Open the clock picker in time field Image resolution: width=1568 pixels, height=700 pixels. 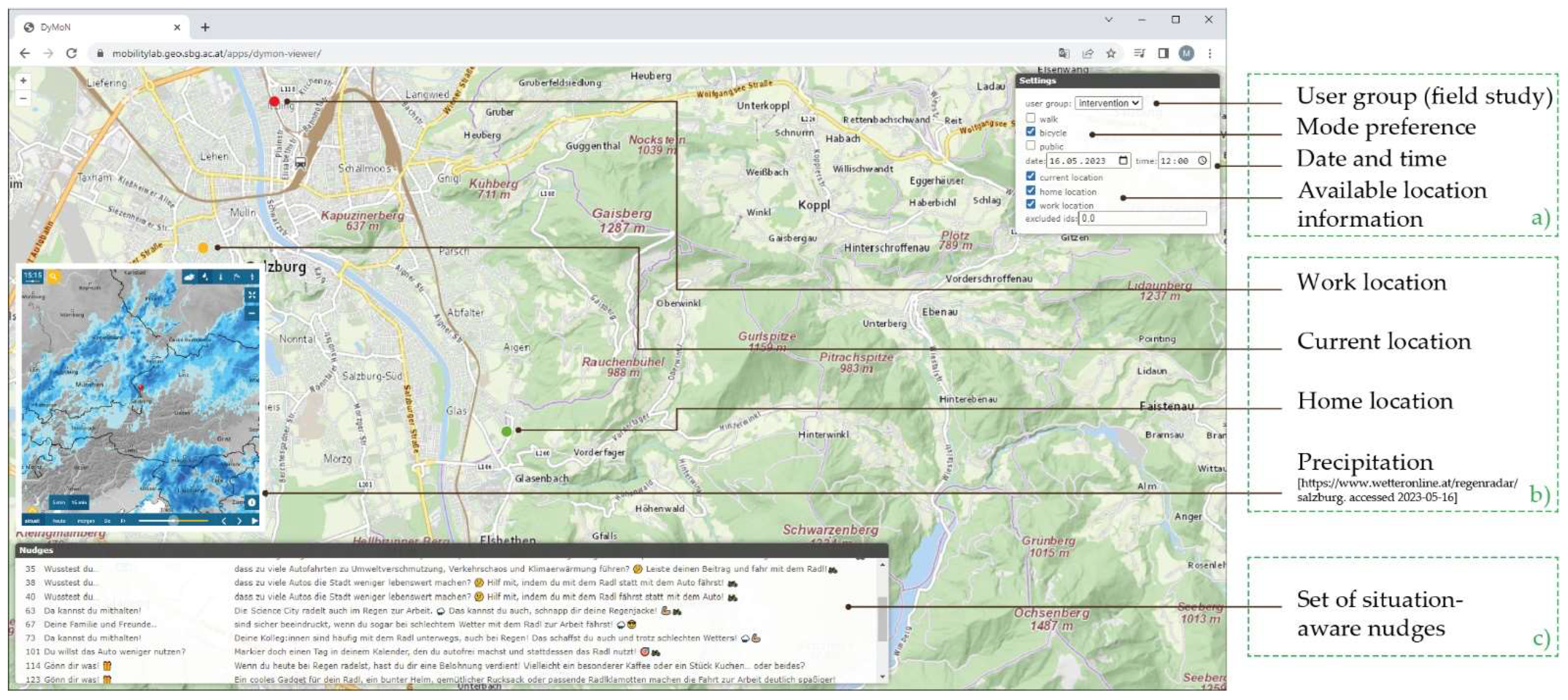1202,161
